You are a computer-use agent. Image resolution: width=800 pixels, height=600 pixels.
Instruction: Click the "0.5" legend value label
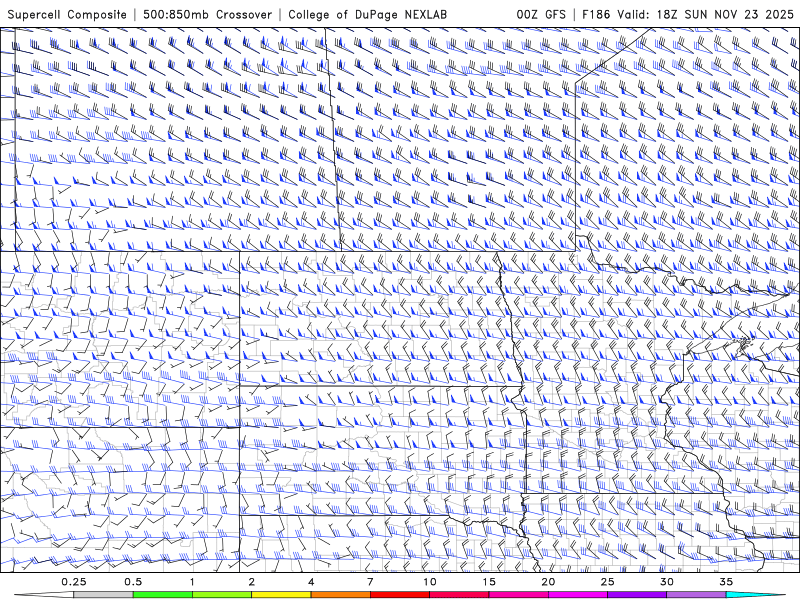click(133, 582)
